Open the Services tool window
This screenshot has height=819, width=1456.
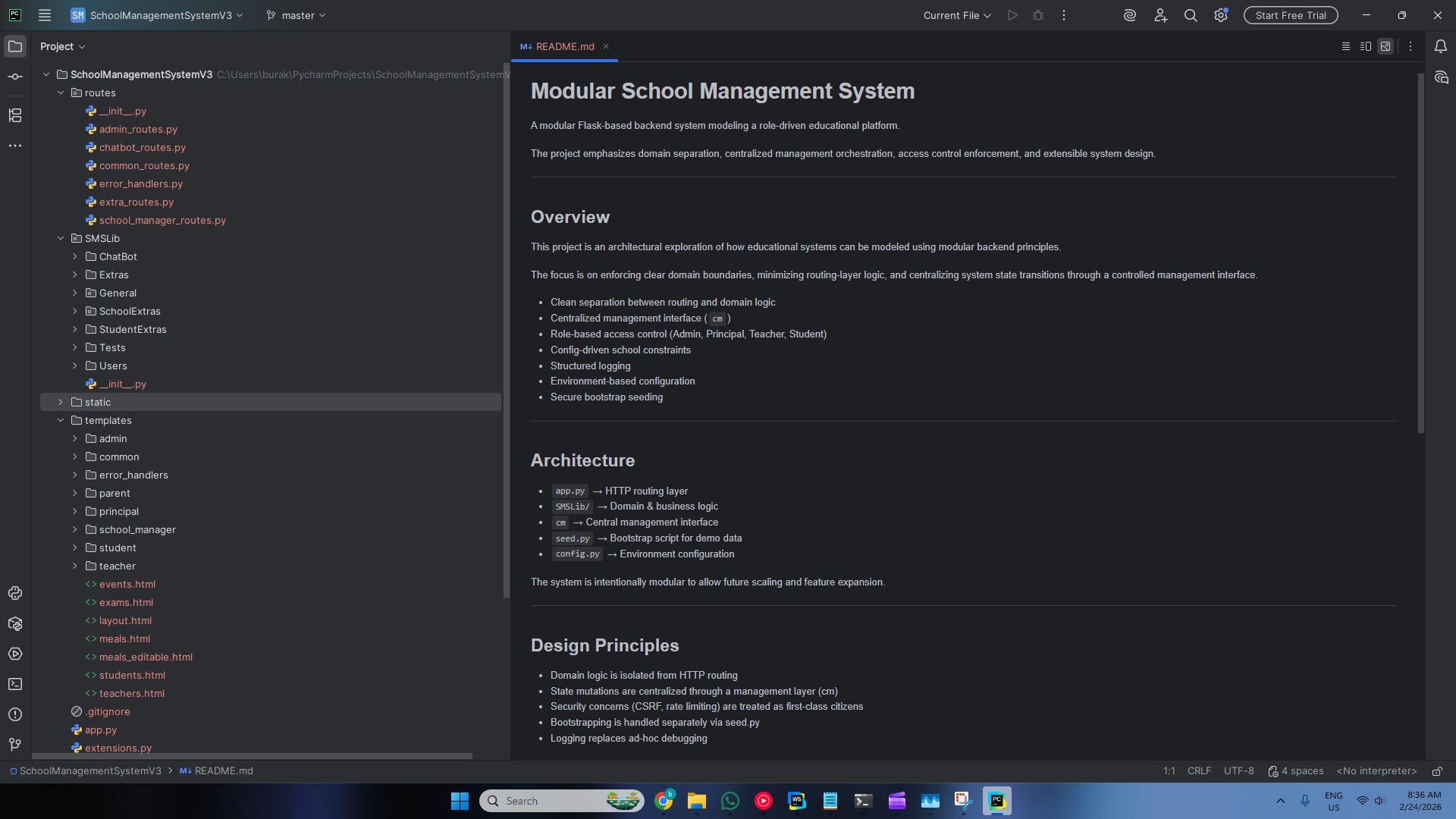pyautogui.click(x=15, y=654)
